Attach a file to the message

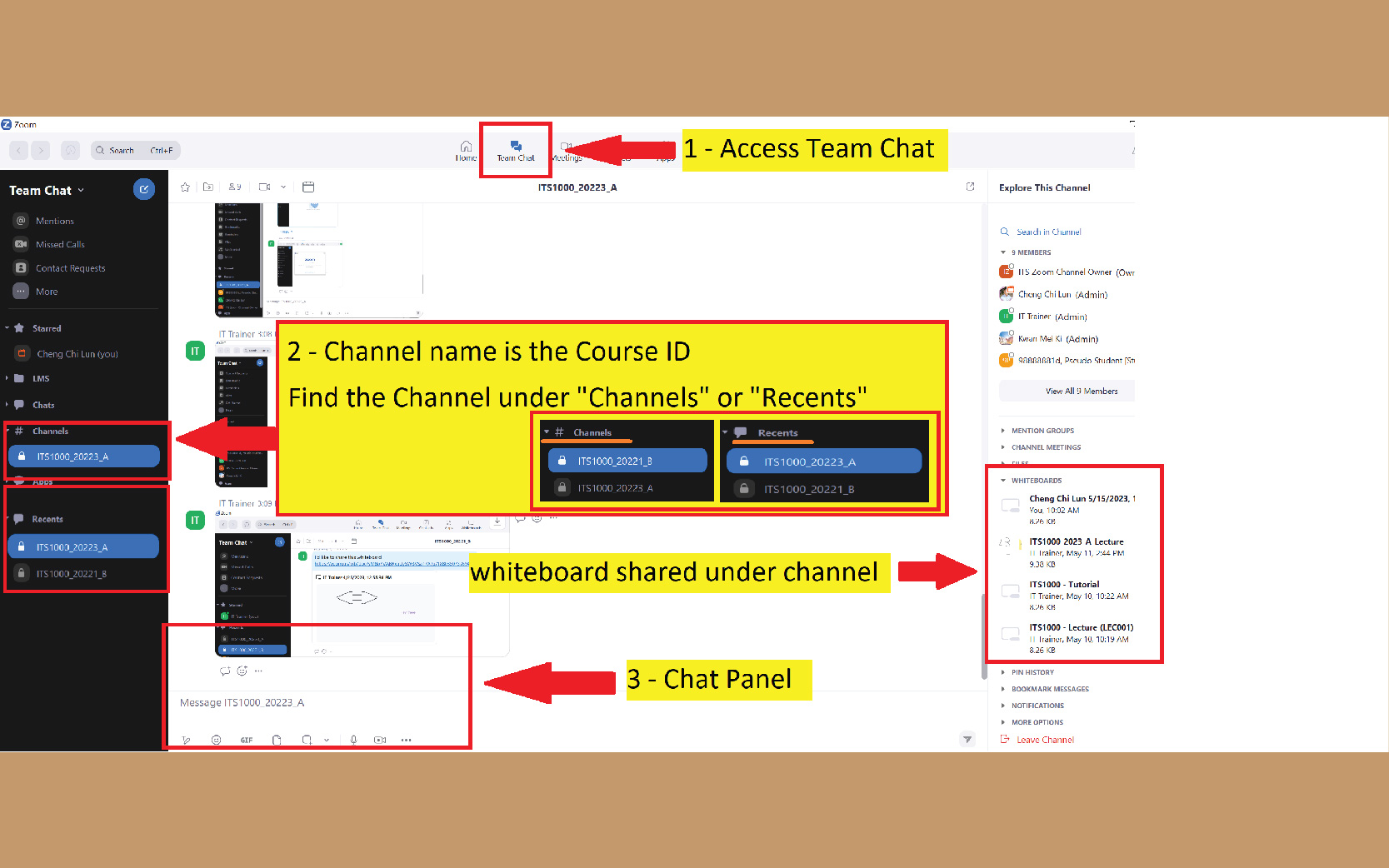(277, 740)
